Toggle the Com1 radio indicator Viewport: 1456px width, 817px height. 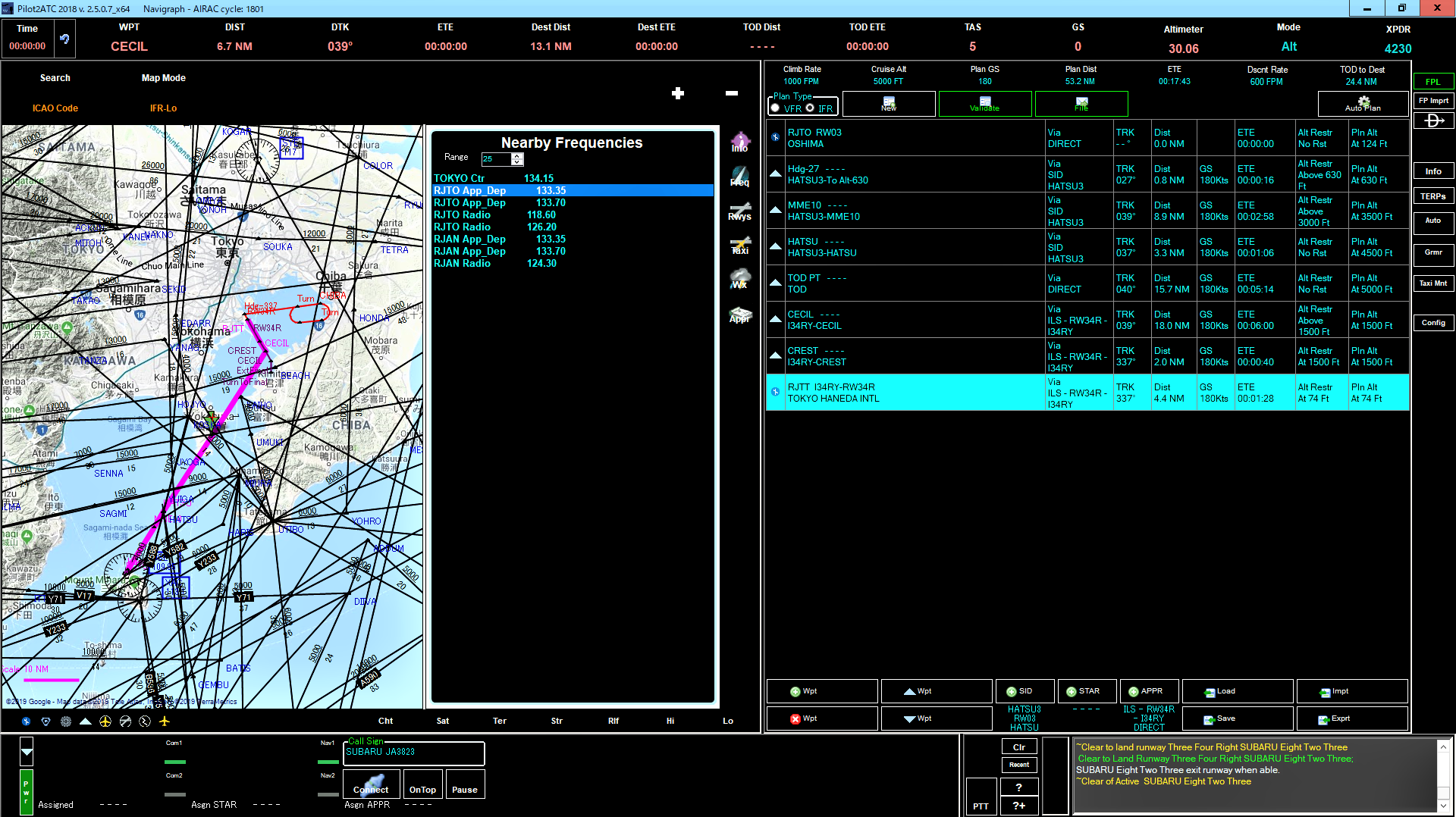tap(175, 762)
